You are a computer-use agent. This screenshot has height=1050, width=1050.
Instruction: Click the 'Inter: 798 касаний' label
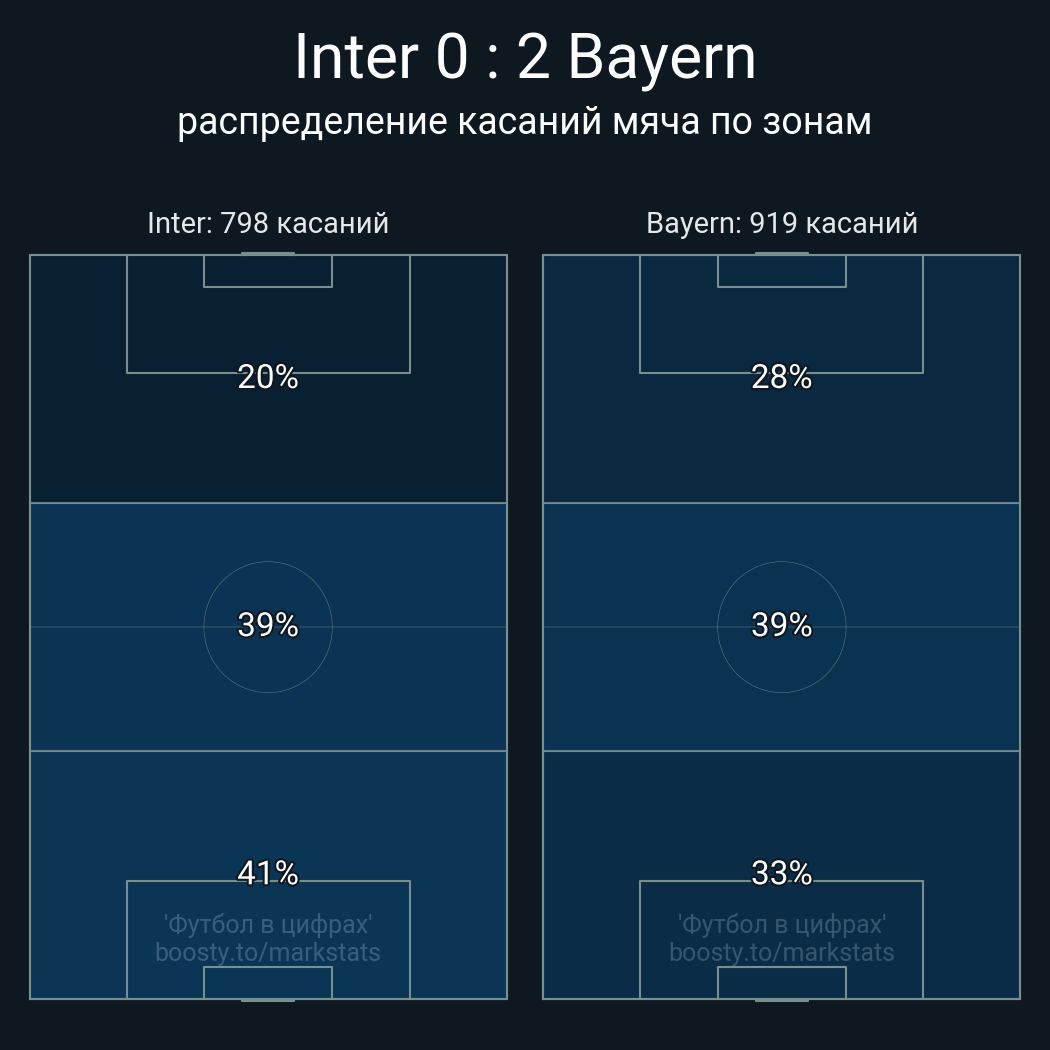pyautogui.click(x=268, y=223)
